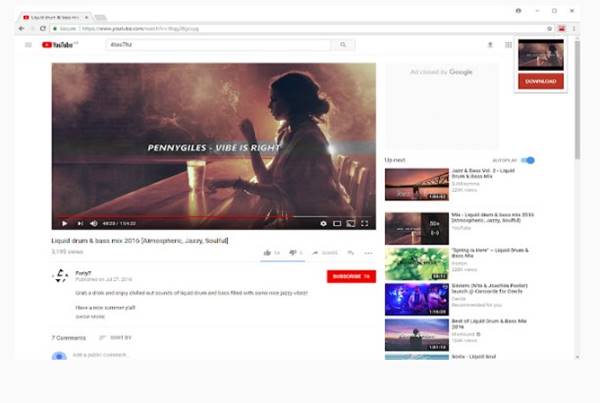The width and height of the screenshot is (600, 403).
Task: Cast the video with the cast icon
Action: coord(351,224)
